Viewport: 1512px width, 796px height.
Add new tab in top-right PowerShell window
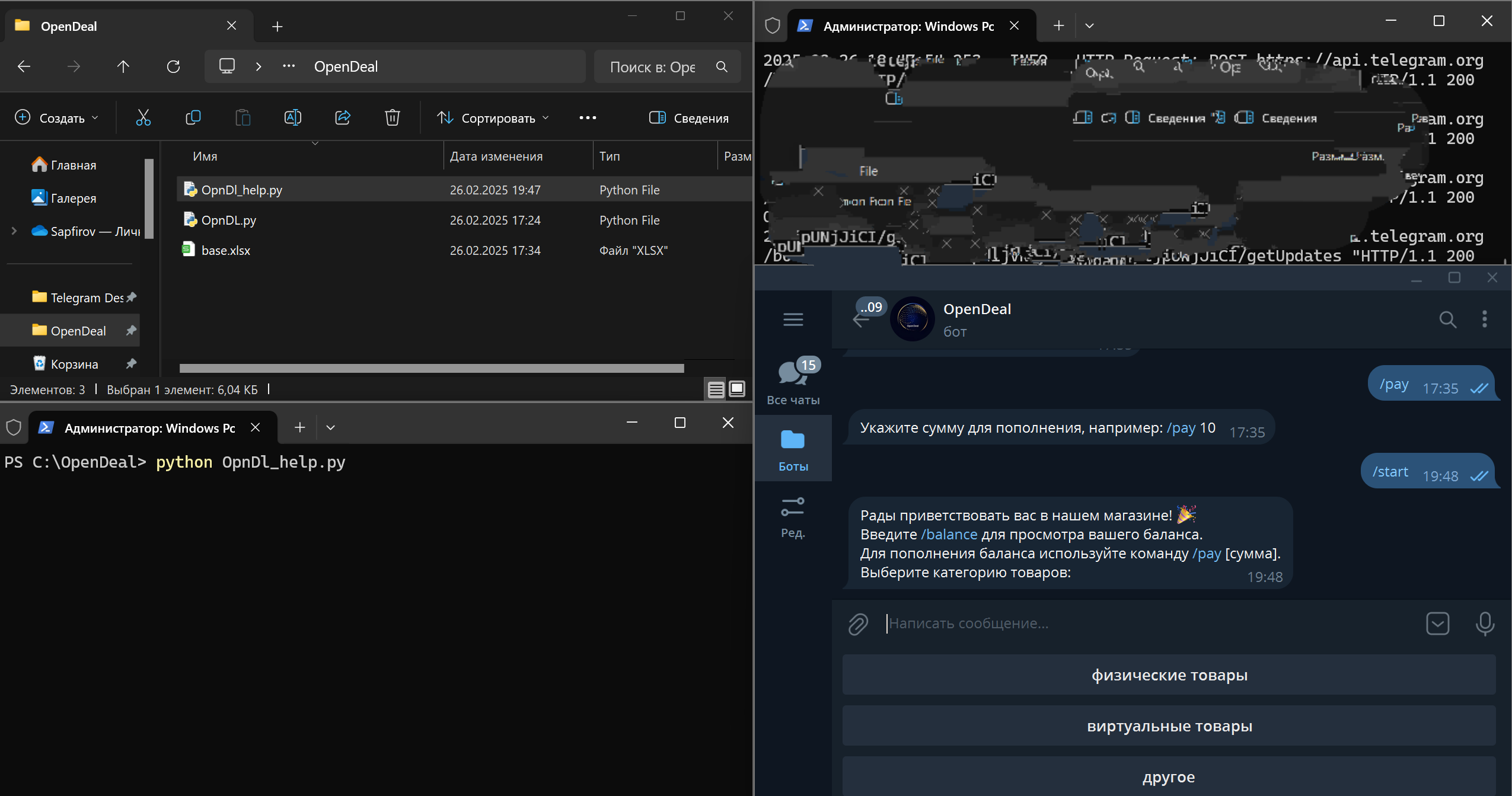point(1059,25)
